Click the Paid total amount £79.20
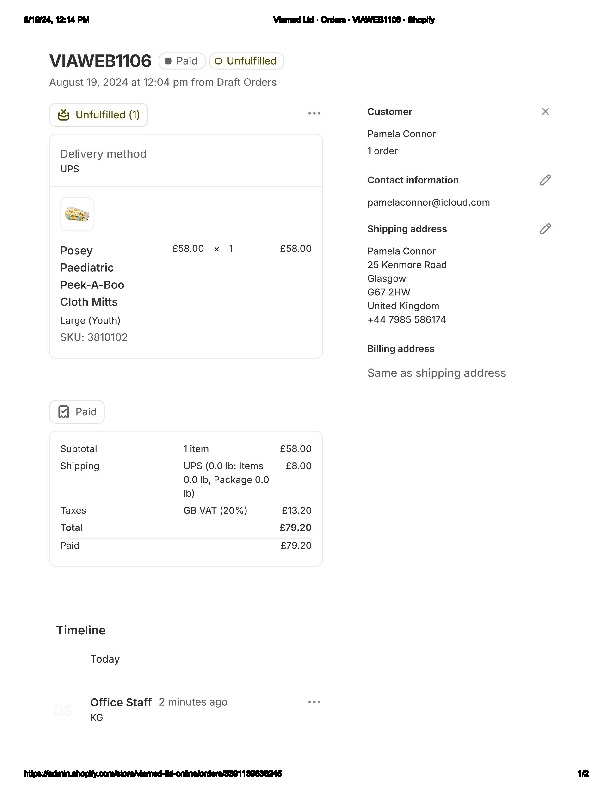The image size is (612, 792). point(296,546)
